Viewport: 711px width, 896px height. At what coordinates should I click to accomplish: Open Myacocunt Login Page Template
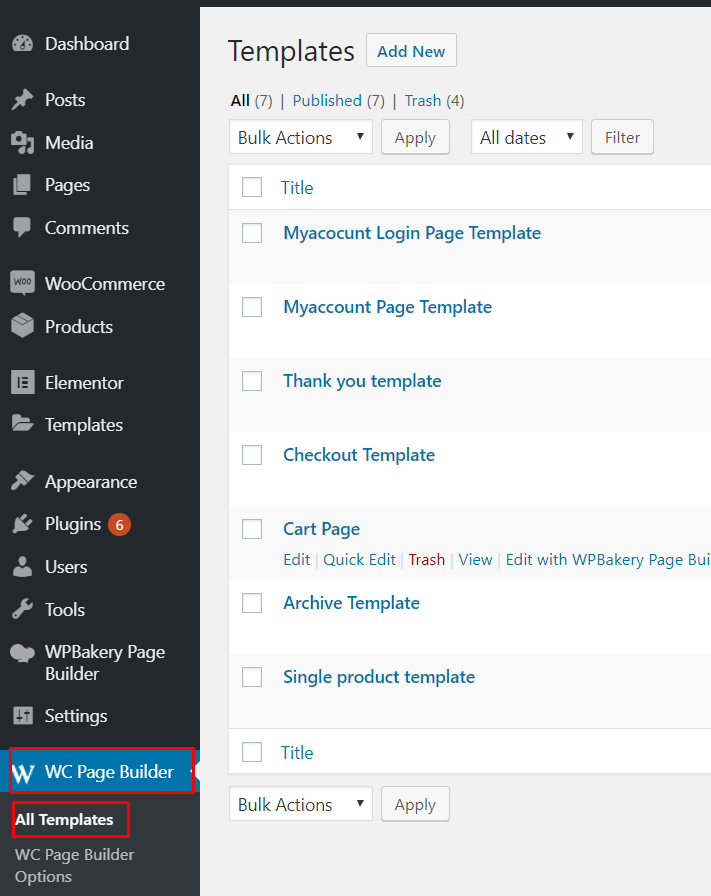tap(412, 233)
